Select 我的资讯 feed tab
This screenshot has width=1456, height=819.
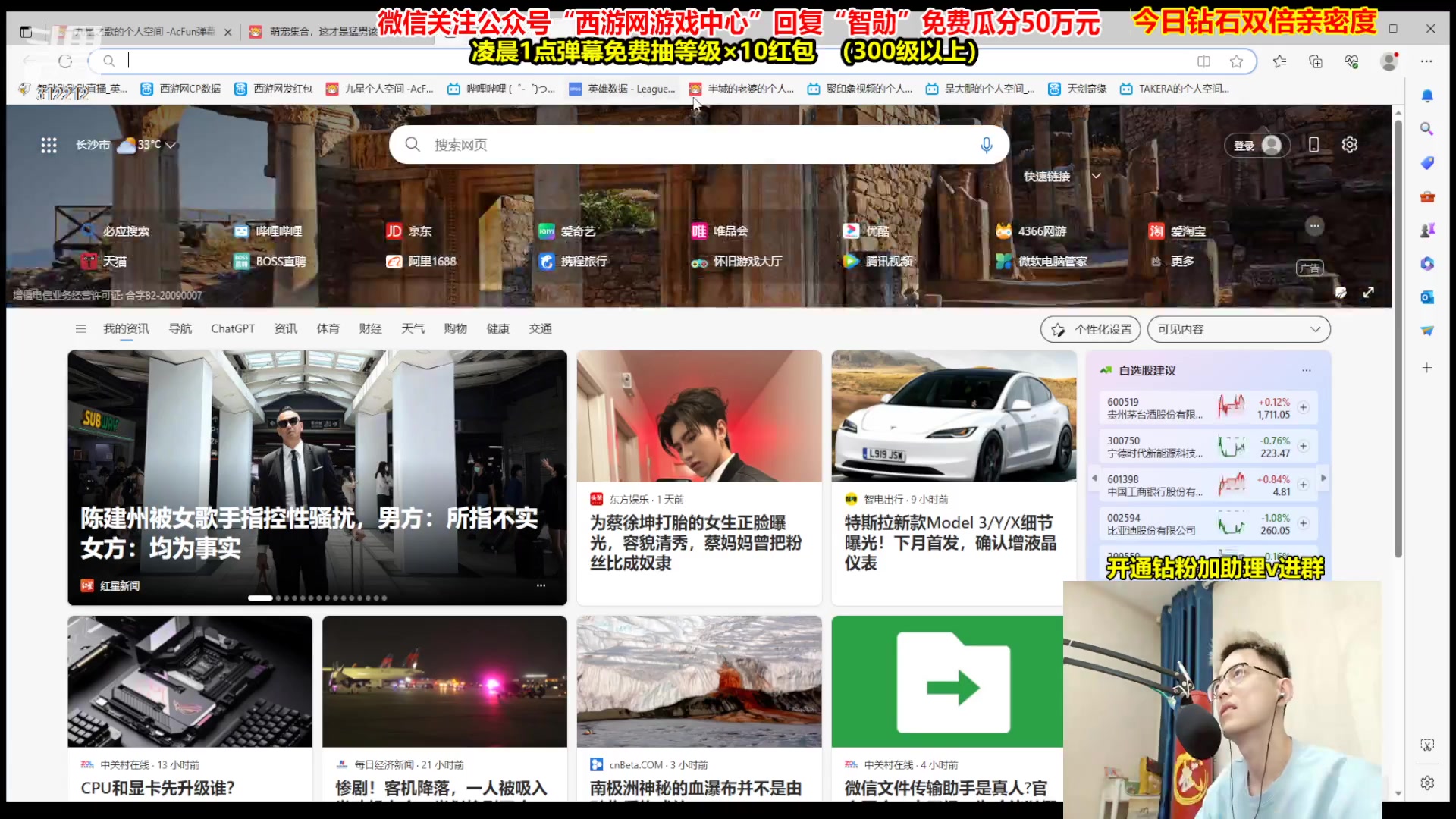(126, 329)
